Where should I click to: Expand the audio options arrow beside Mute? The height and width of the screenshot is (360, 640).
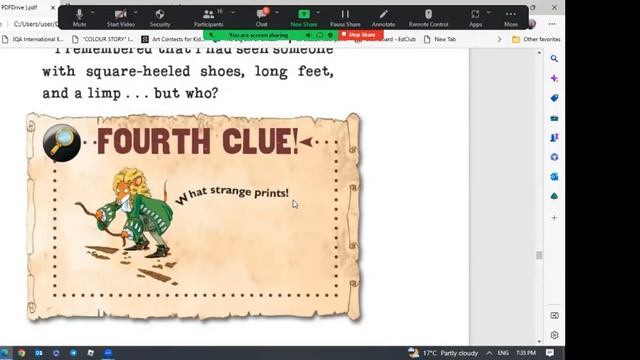click(x=92, y=13)
